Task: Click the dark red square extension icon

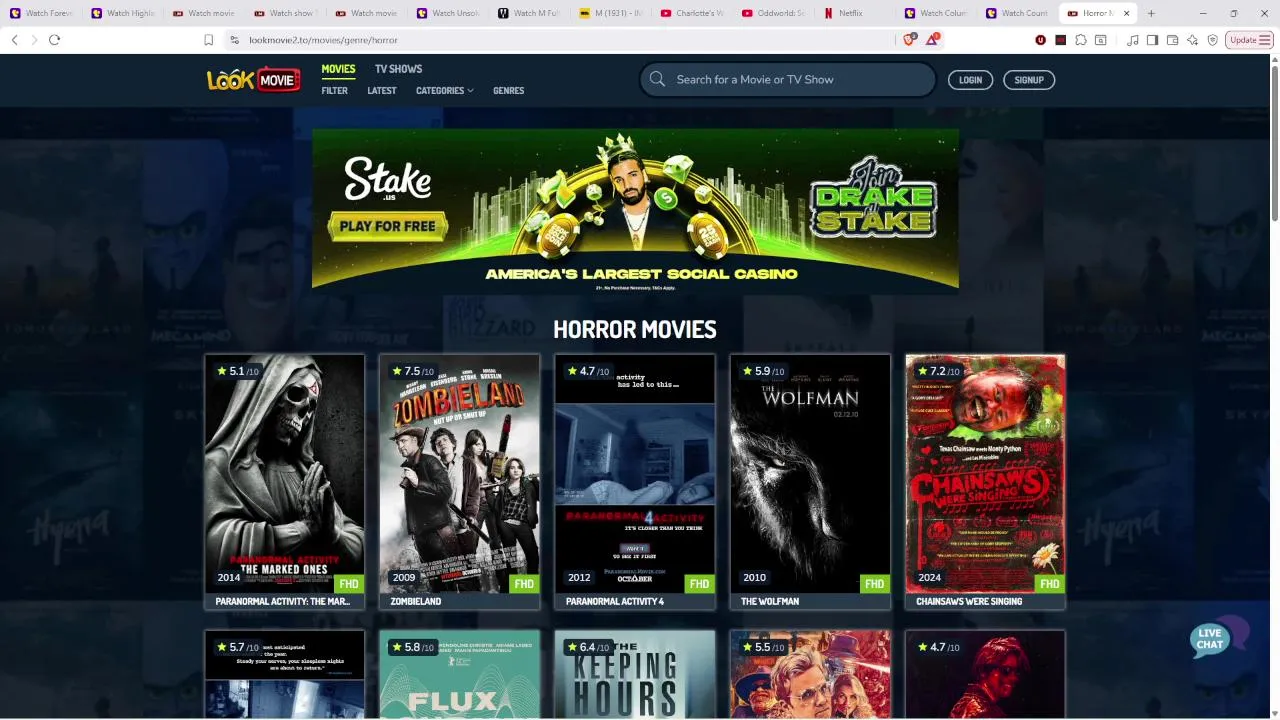Action: tap(1061, 40)
